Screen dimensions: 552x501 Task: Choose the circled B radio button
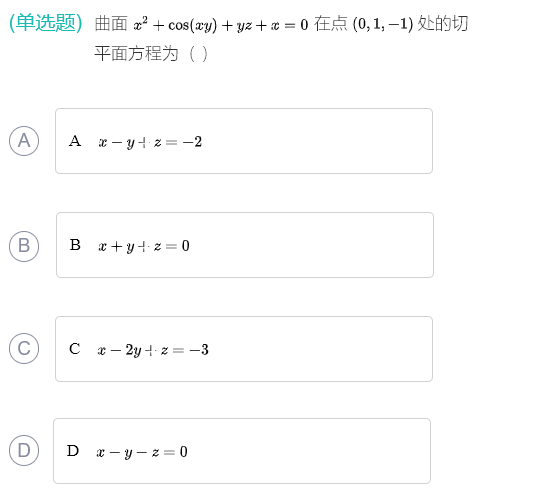[x=24, y=246]
